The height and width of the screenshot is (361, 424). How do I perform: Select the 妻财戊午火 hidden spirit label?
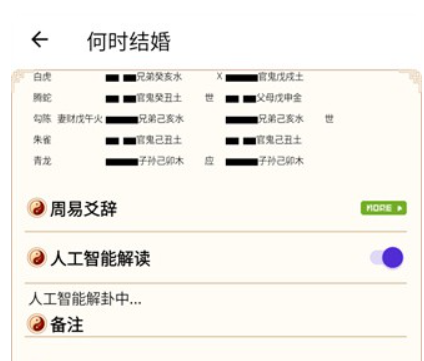coord(80,119)
